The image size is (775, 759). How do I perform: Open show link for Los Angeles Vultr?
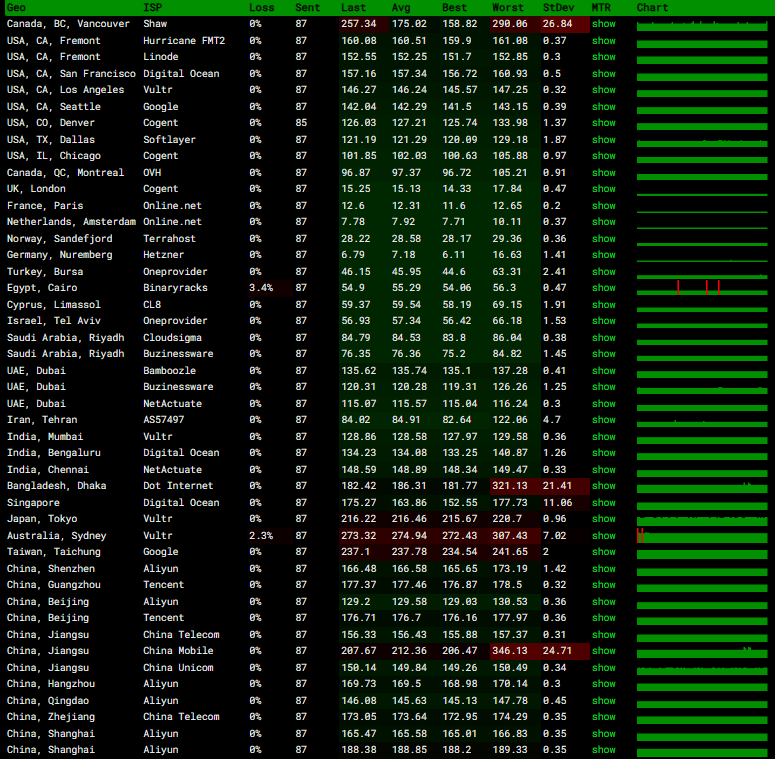pos(603,90)
